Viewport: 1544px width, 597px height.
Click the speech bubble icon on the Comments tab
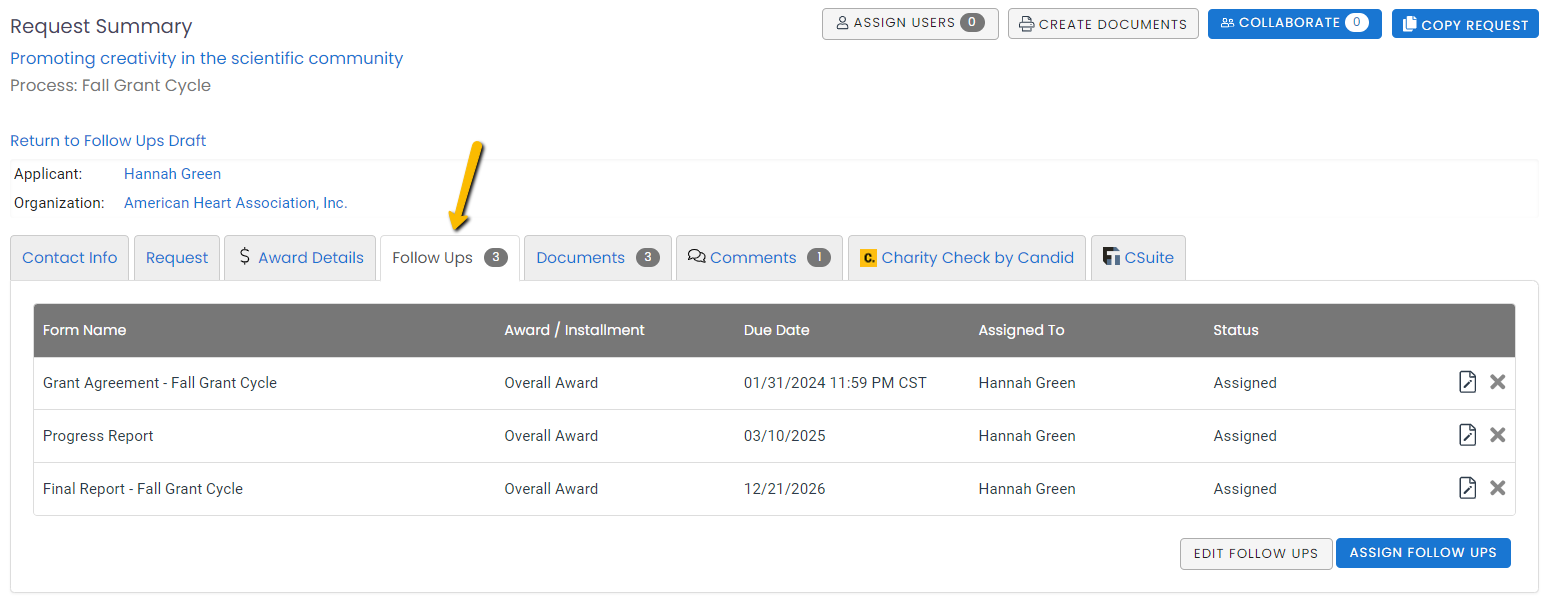[697, 257]
